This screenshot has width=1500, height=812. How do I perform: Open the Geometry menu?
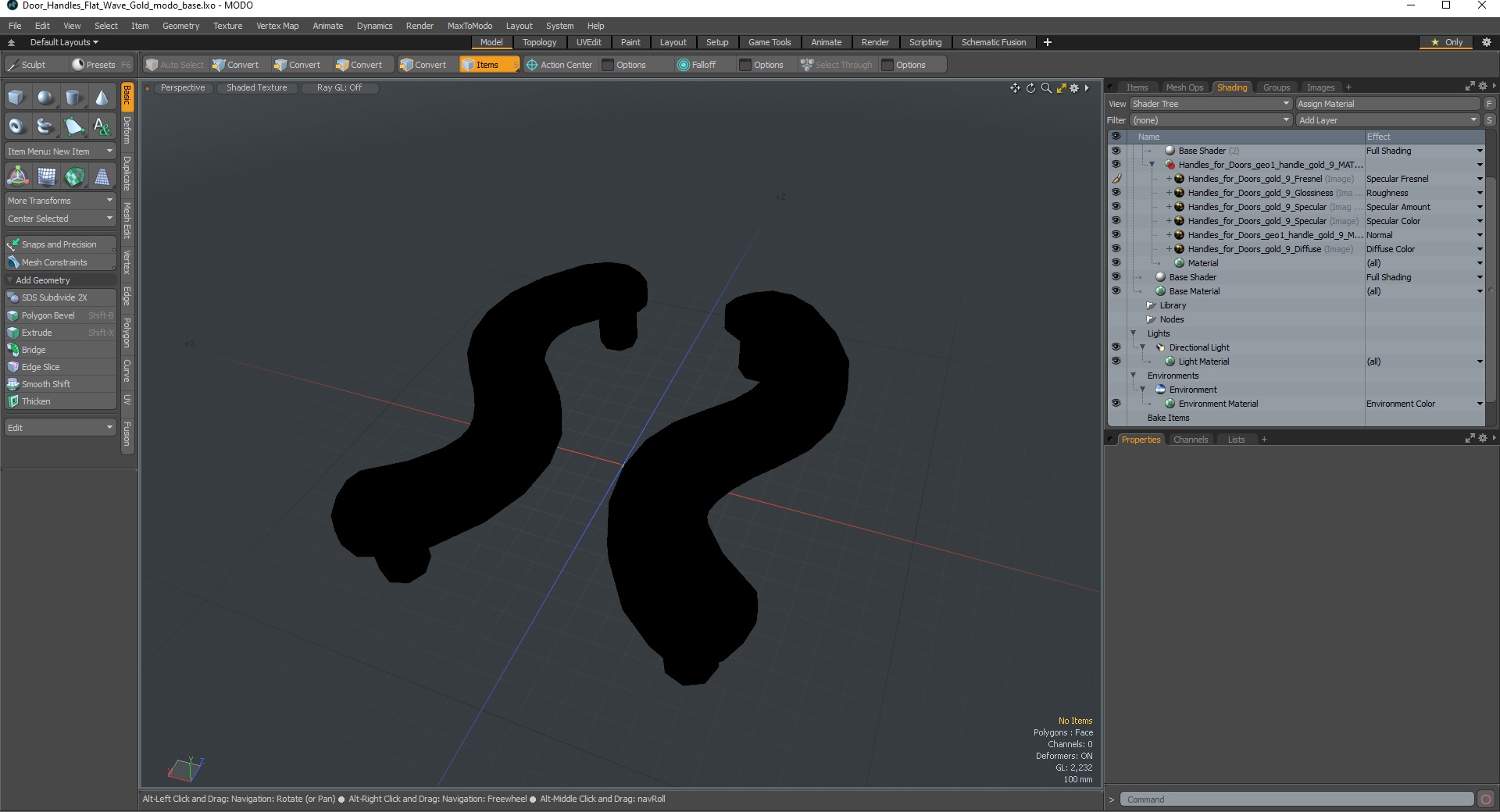[x=180, y=26]
